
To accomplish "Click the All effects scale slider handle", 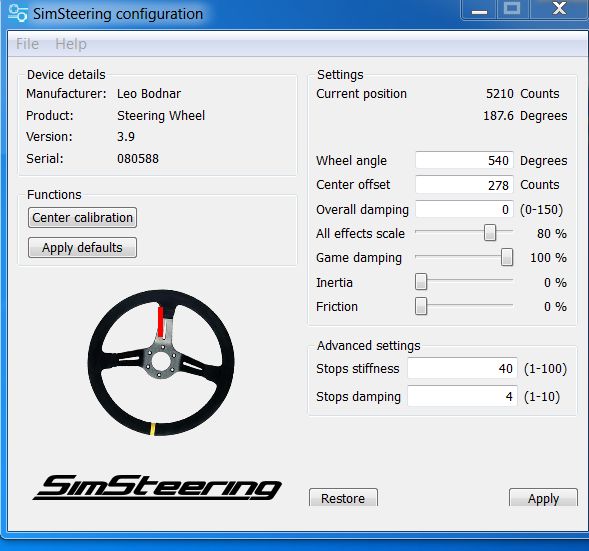I will pos(490,233).
